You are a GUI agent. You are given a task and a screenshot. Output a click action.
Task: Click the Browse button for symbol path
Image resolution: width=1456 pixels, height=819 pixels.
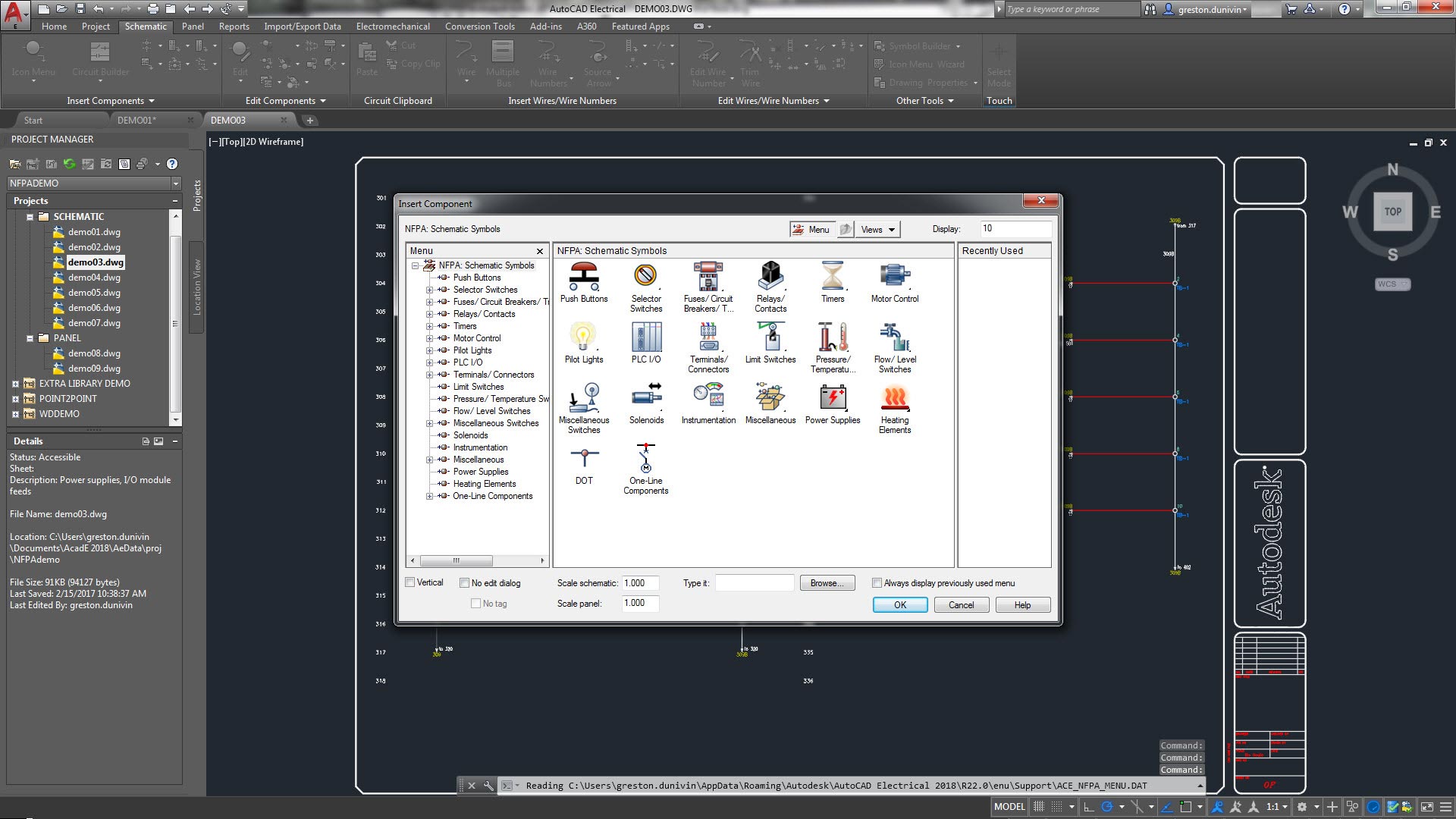(x=826, y=583)
